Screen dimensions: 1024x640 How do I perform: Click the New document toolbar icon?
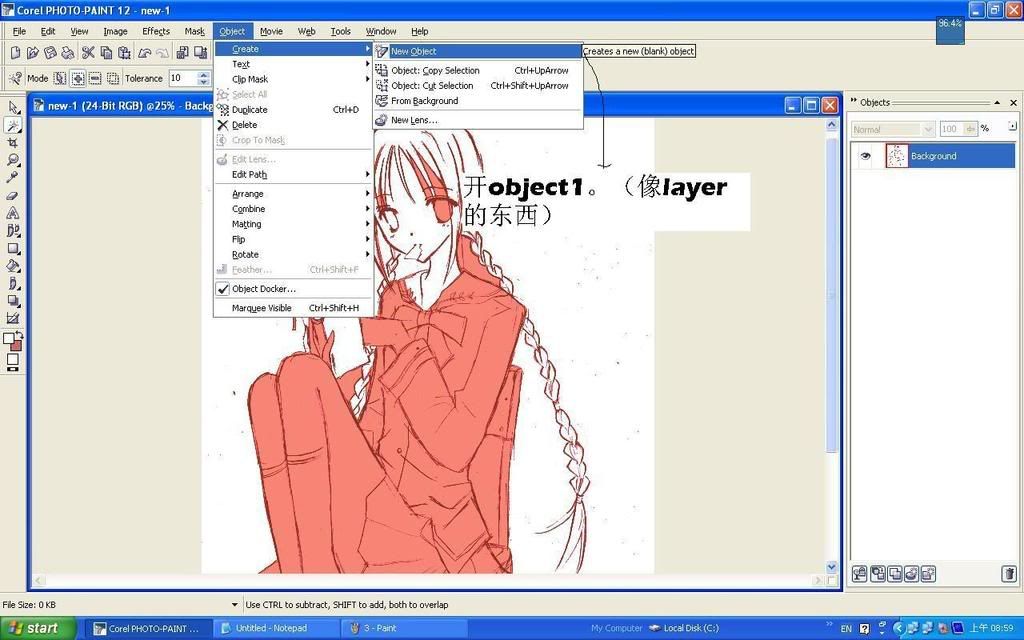pyautogui.click(x=16, y=53)
